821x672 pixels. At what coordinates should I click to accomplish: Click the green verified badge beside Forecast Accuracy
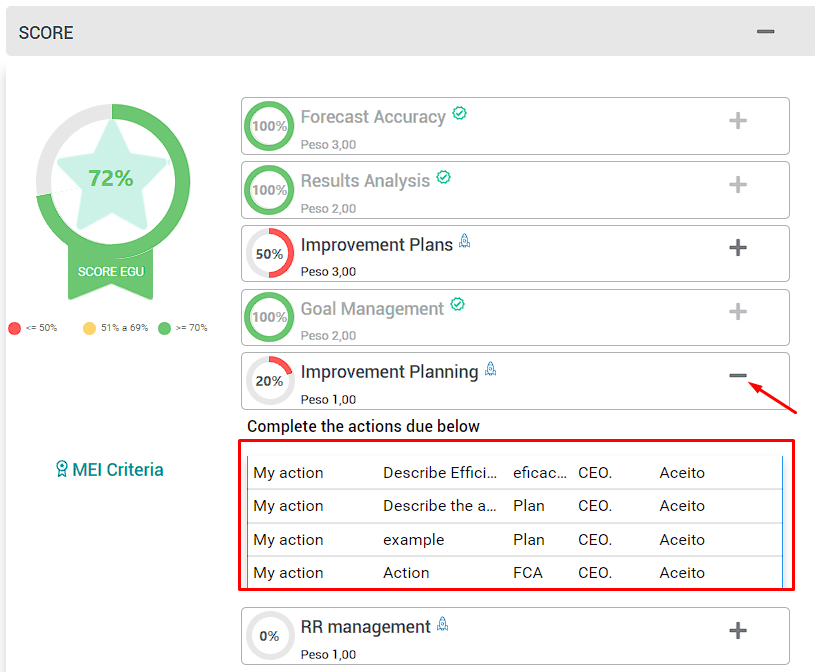click(x=459, y=113)
